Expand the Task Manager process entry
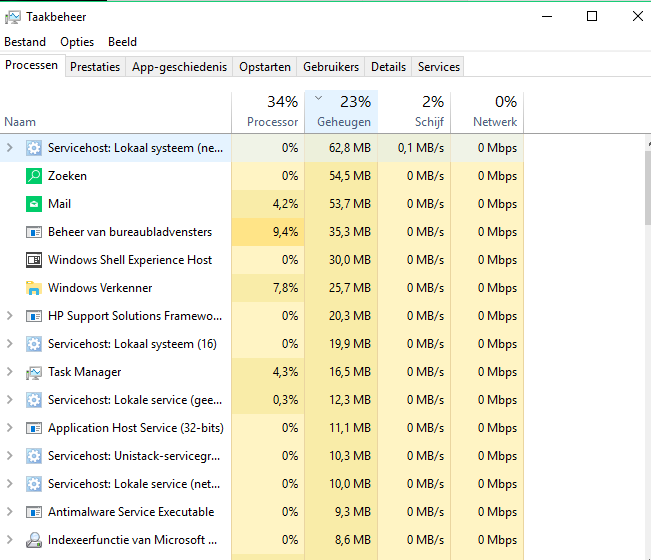 tap(10, 372)
